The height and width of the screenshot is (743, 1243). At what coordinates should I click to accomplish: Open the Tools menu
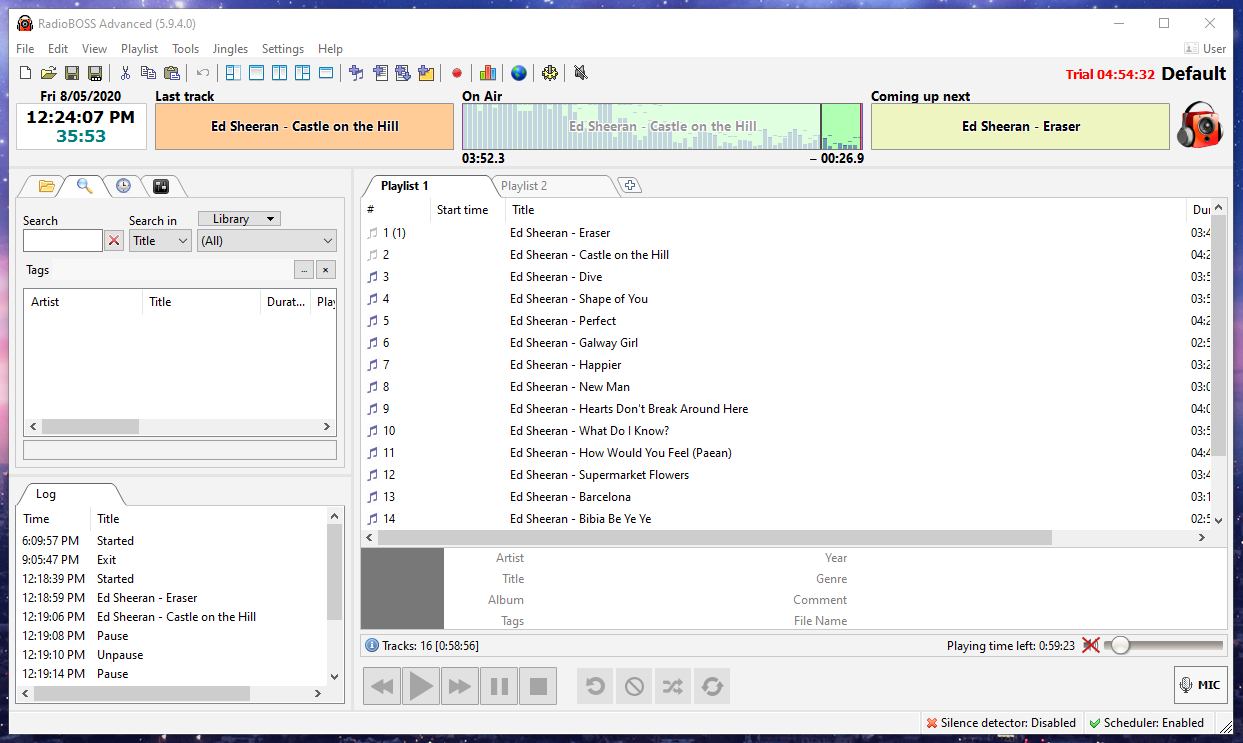pyautogui.click(x=185, y=49)
